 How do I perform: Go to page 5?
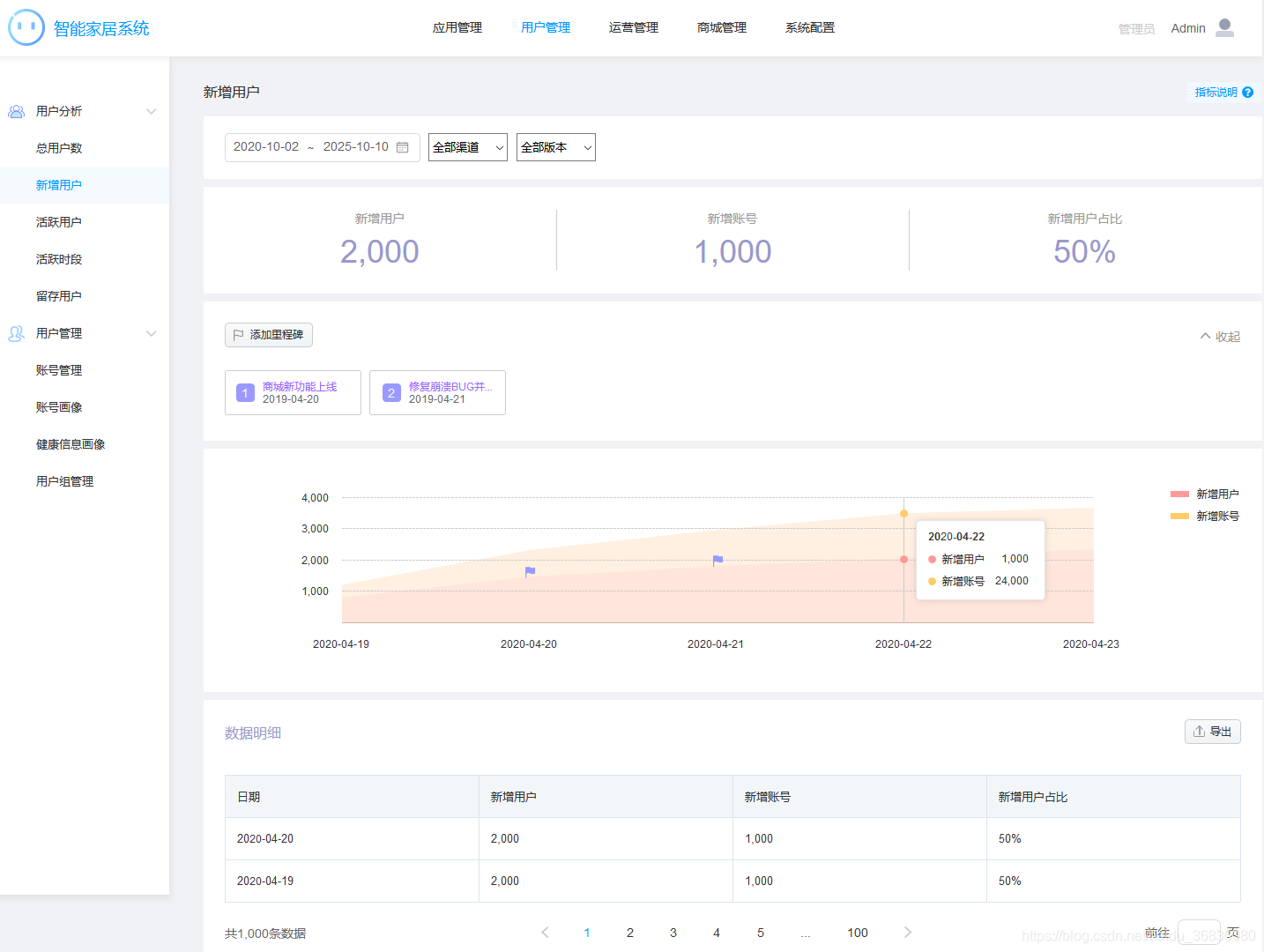[761, 933]
